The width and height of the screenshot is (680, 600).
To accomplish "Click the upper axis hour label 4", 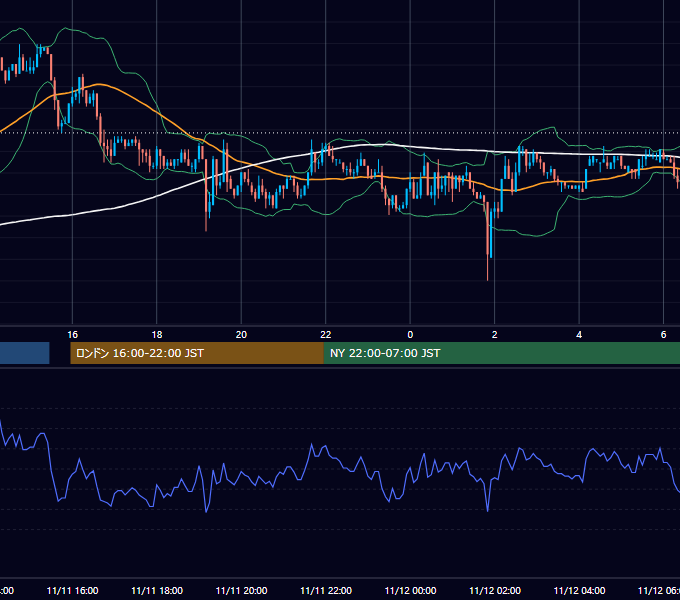I will [x=579, y=335].
